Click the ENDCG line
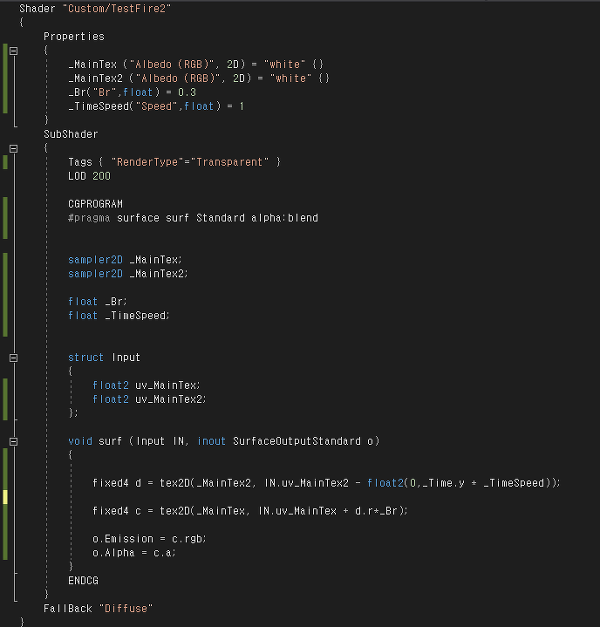This screenshot has height=627, width=600. (x=83, y=581)
